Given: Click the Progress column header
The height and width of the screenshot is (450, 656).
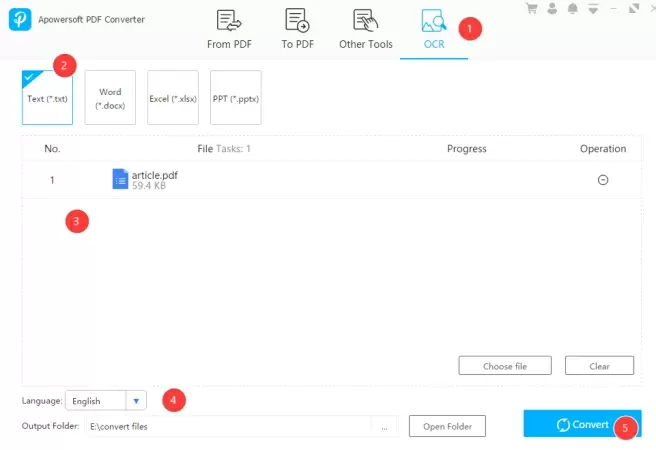Looking at the screenshot, I should tap(466, 148).
